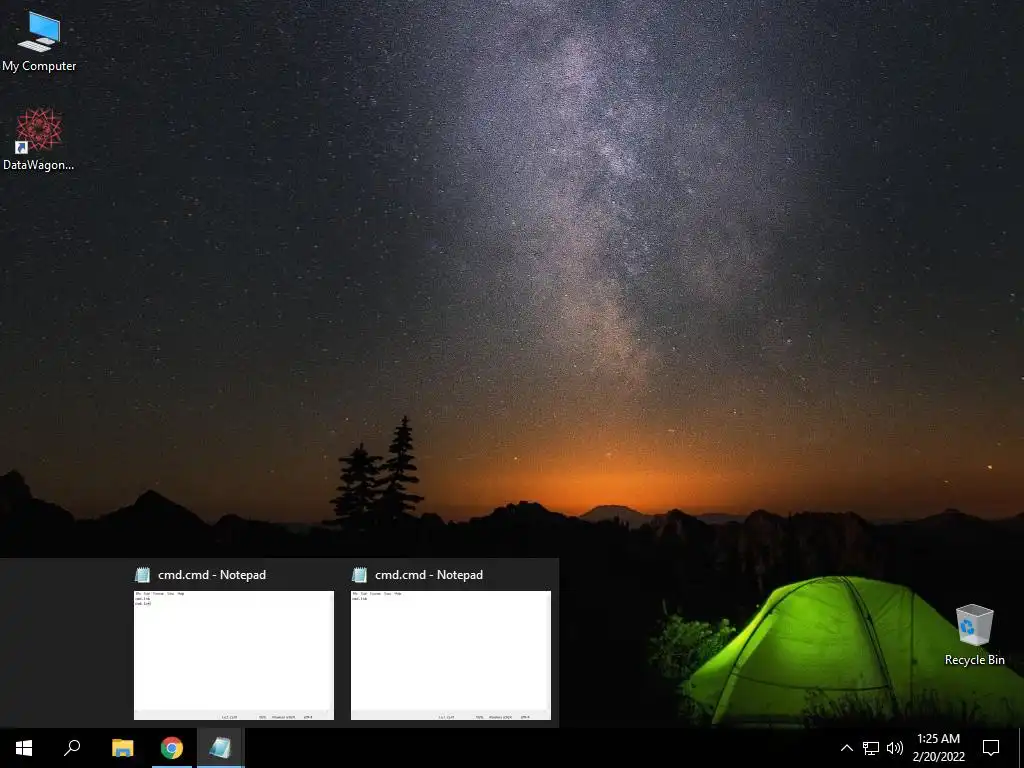This screenshot has height=768, width=1024.
Task: Switch to the left cmd.cmd Notepad thumbnail
Action: tap(234, 655)
